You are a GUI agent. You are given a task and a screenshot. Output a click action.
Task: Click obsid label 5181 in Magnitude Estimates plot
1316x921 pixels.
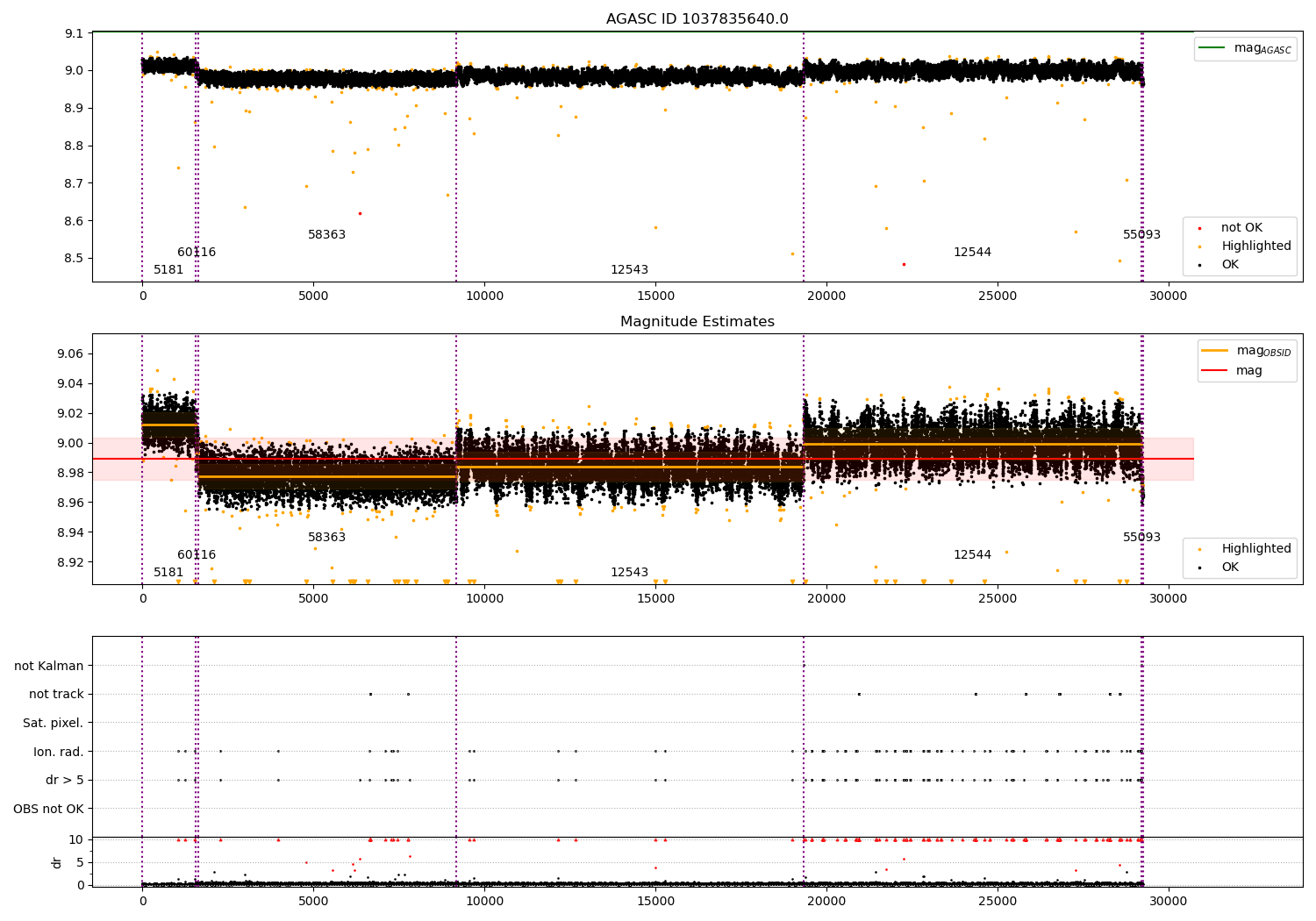(168, 573)
